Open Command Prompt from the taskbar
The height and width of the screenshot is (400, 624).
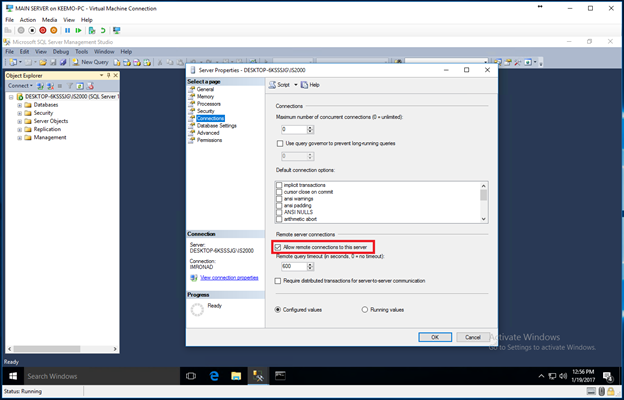point(281,376)
